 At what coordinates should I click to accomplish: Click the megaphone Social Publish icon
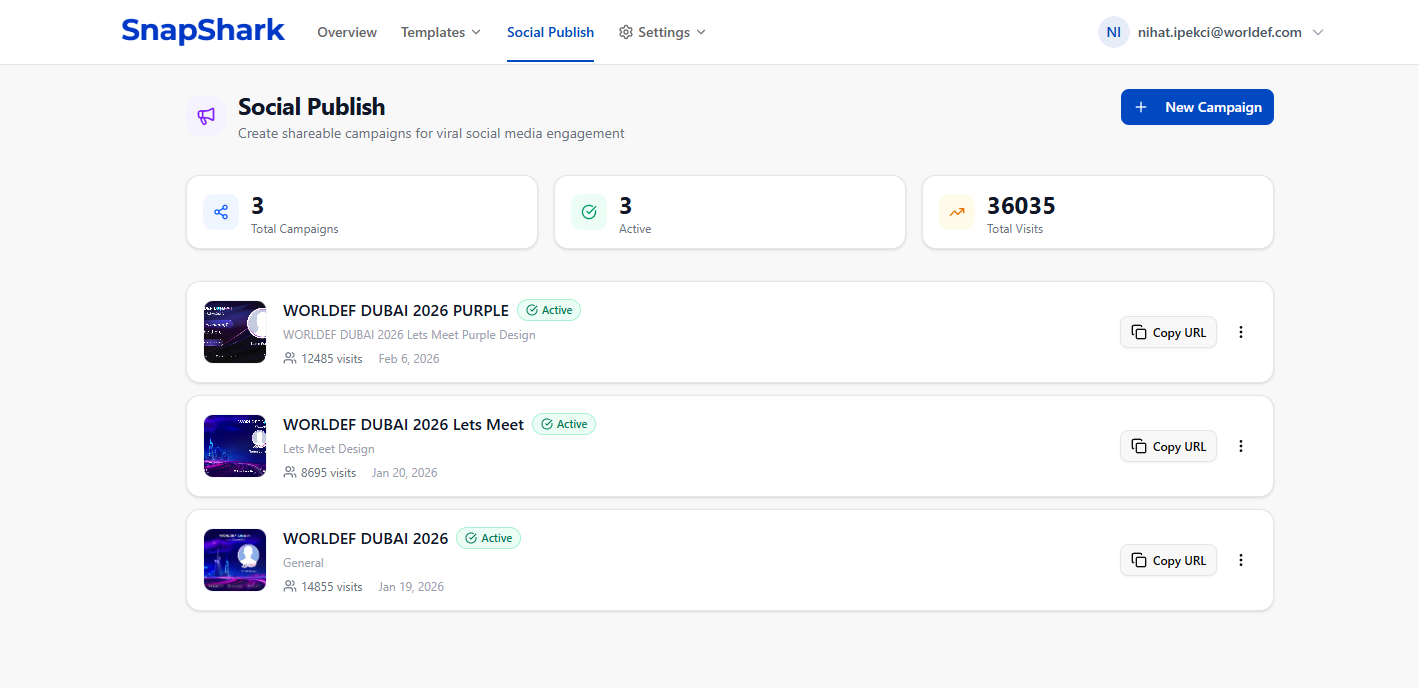click(x=206, y=116)
